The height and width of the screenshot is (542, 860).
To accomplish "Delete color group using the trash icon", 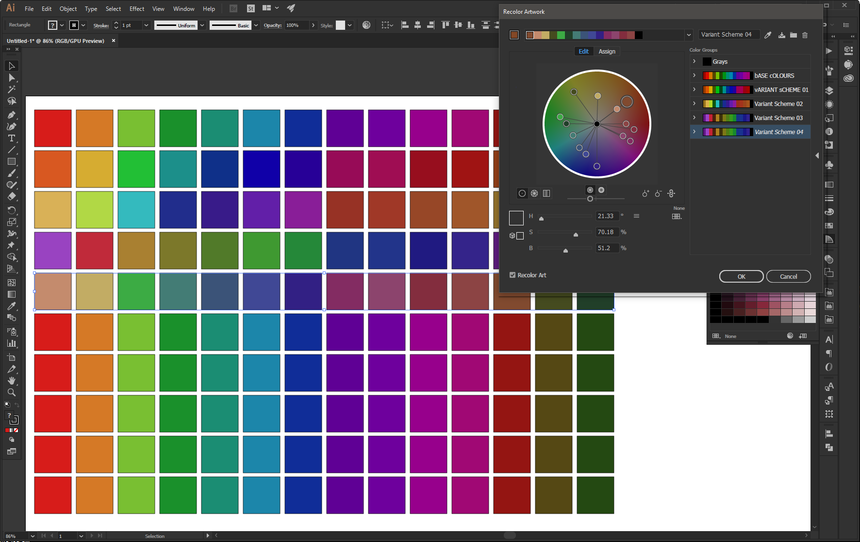I will tap(805, 35).
